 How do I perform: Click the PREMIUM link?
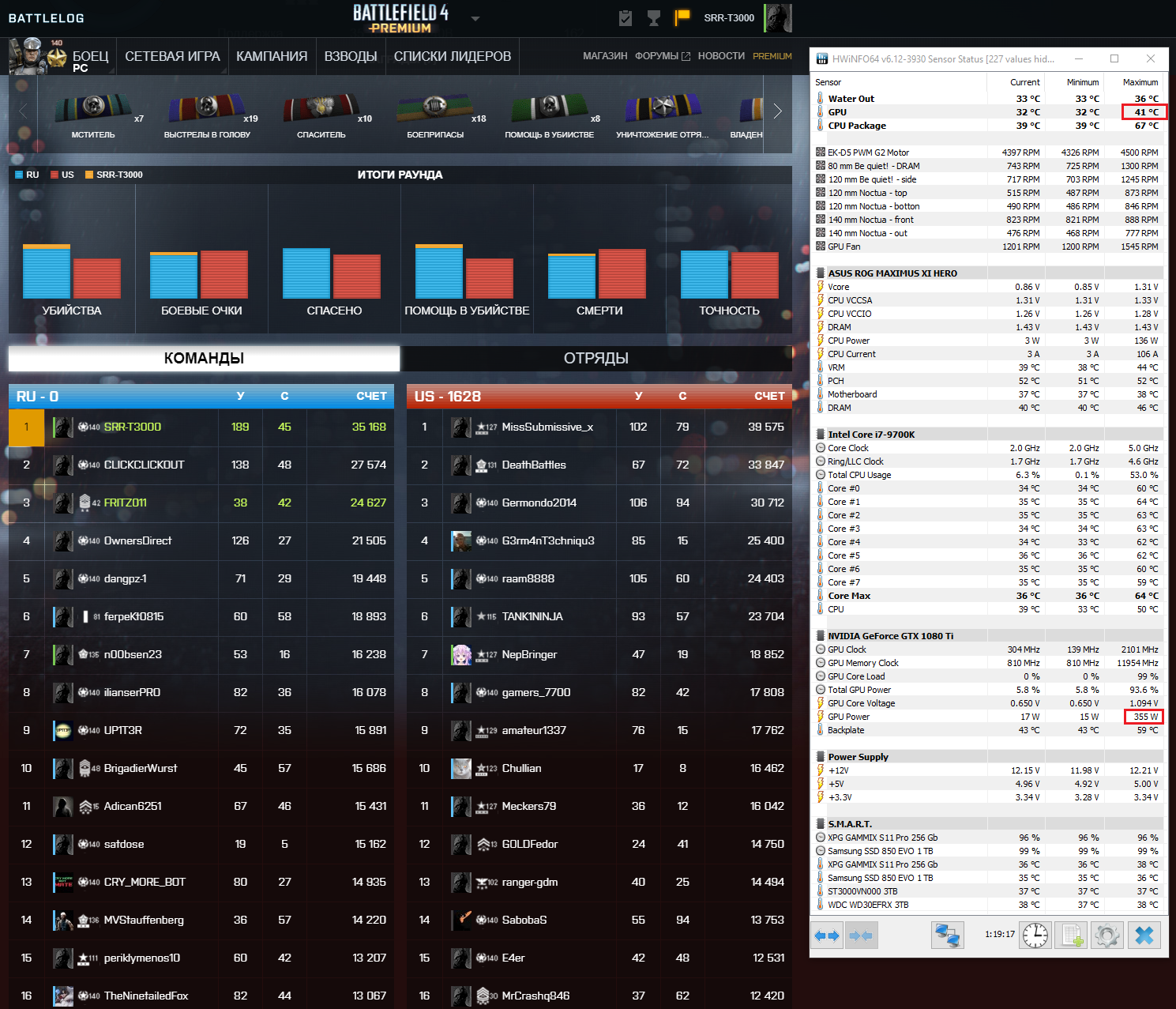[x=772, y=56]
